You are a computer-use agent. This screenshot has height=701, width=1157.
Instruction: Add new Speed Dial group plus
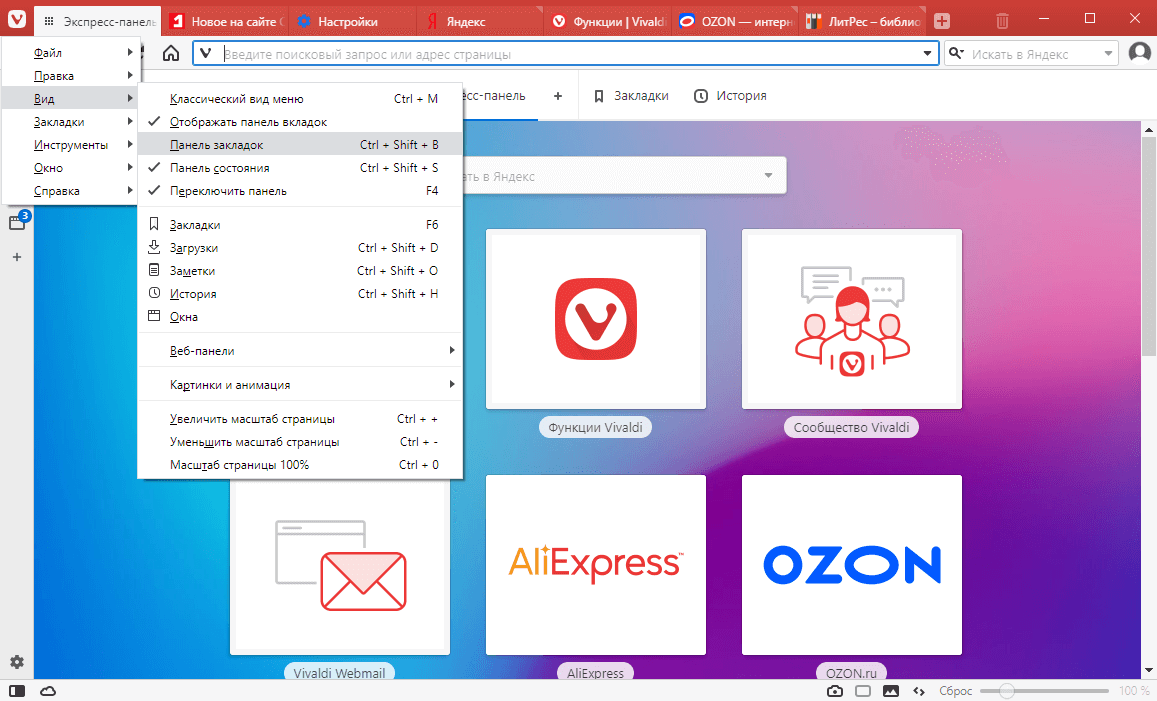coord(558,96)
